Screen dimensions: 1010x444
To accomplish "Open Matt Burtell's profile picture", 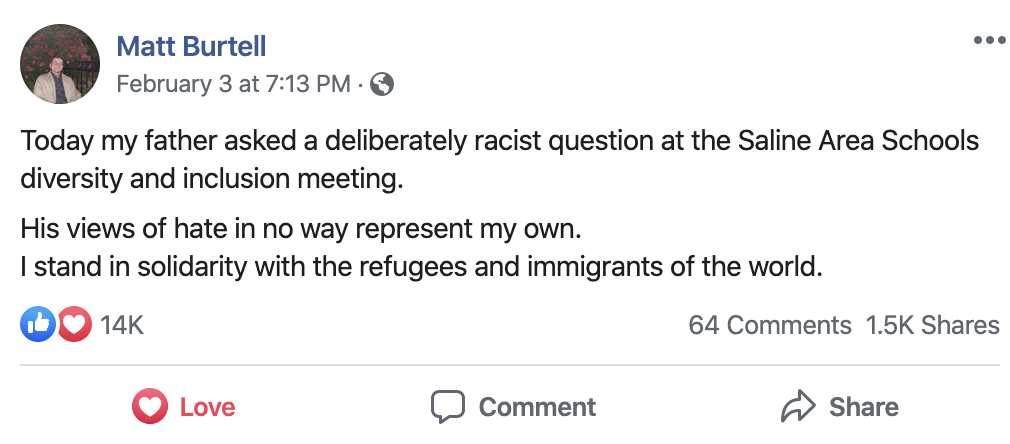I will tap(60, 64).
